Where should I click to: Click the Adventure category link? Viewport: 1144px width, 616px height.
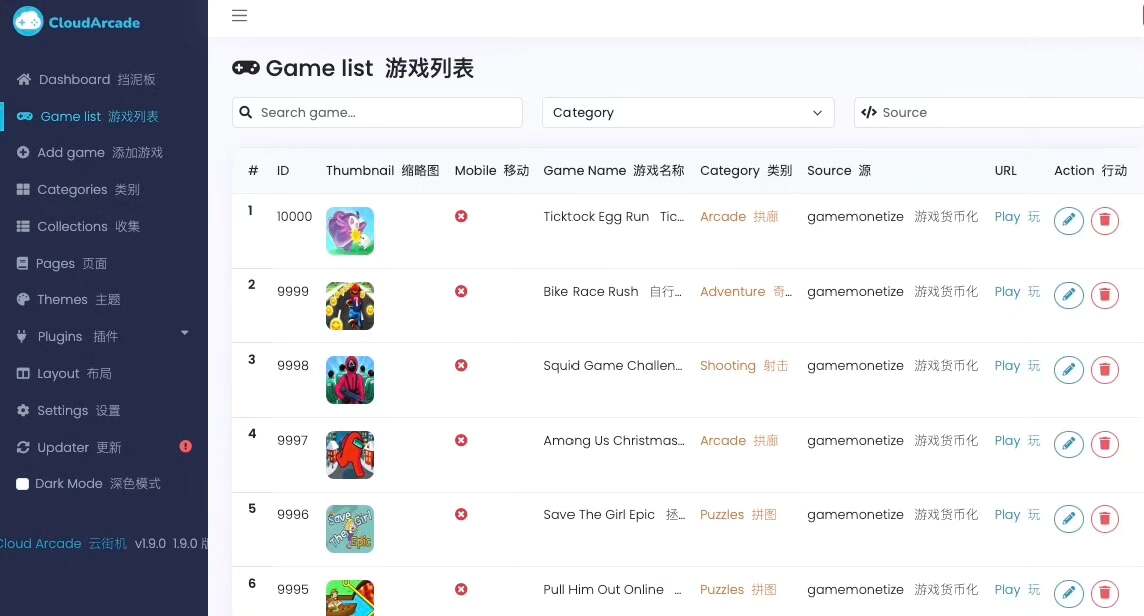746,291
